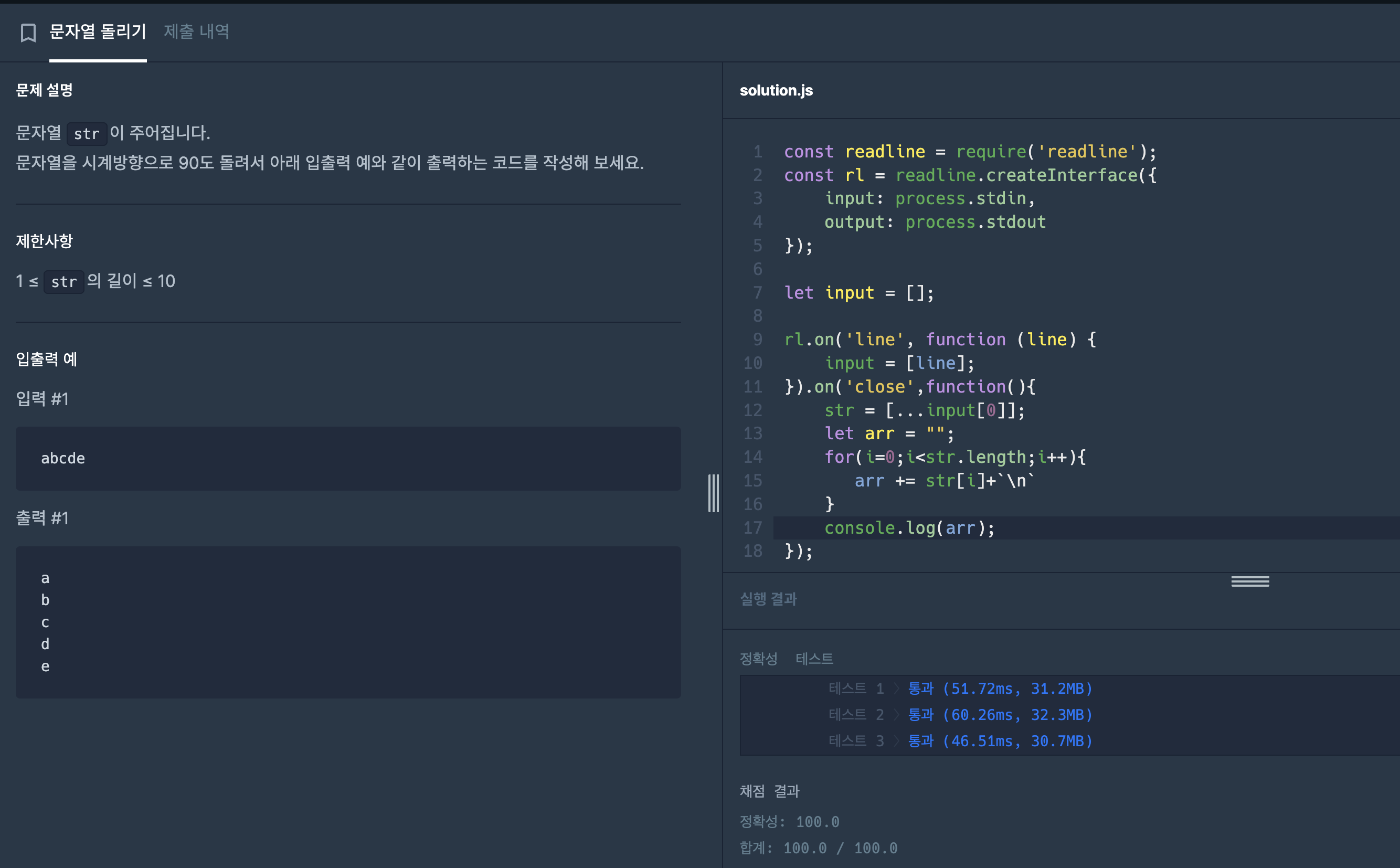Click the 입력 #1 label
The height and width of the screenshot is (868, 1400).
tap(43, 399)
